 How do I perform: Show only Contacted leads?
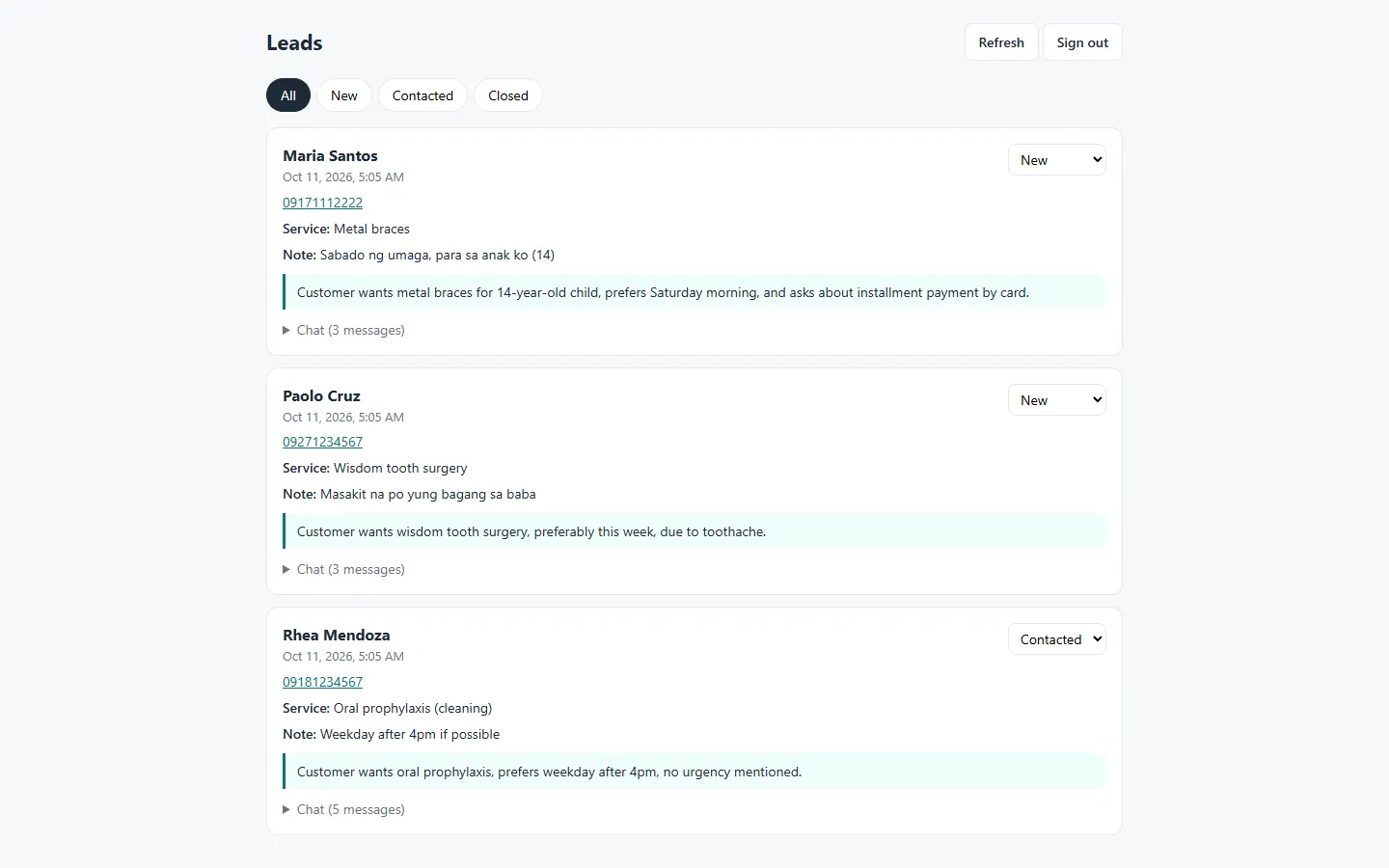click(x=422, y=95)
